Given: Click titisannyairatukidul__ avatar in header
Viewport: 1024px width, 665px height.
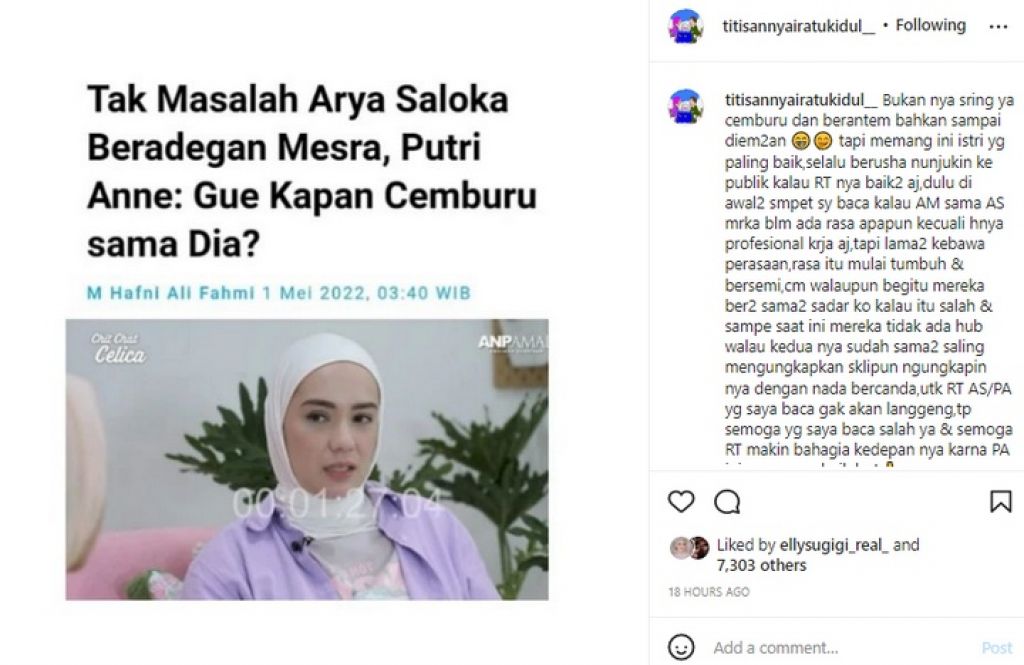Looking at the screenshot, I should coord(685,26).
